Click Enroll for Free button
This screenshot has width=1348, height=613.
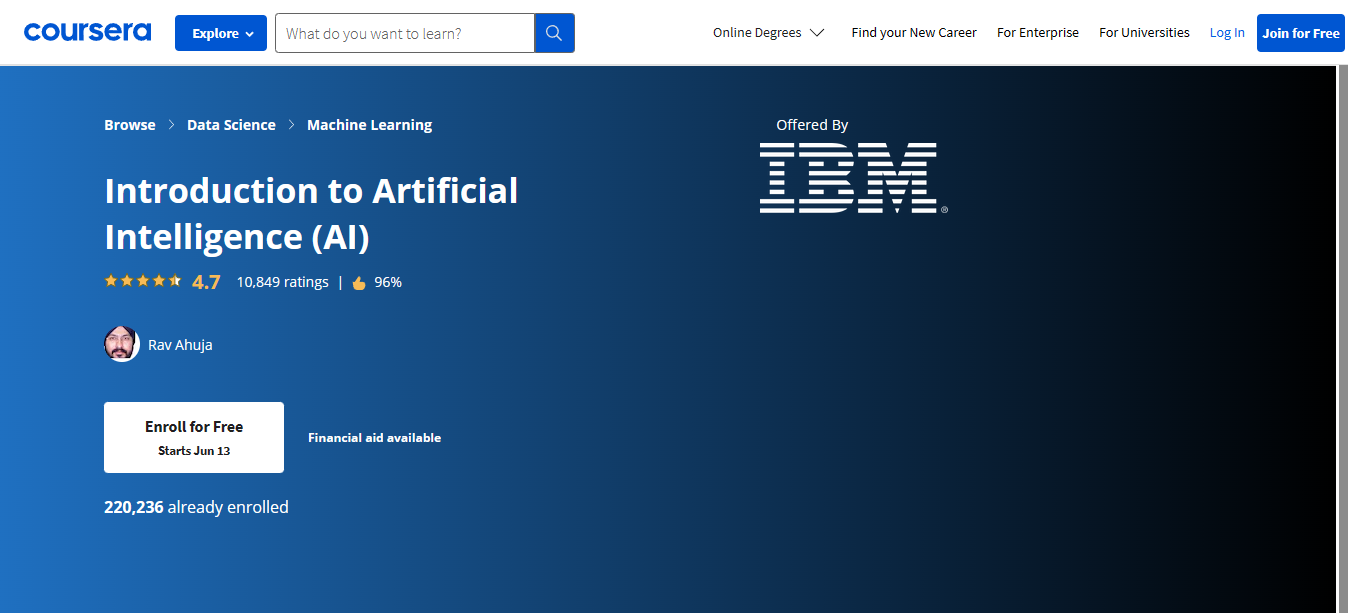(x=194, y=437)
